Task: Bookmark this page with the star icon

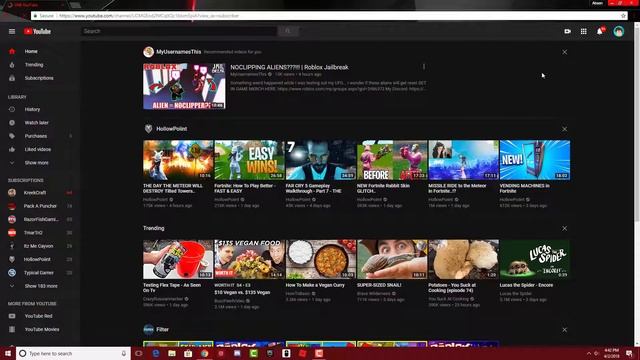Action: click(x=623, y=16)
